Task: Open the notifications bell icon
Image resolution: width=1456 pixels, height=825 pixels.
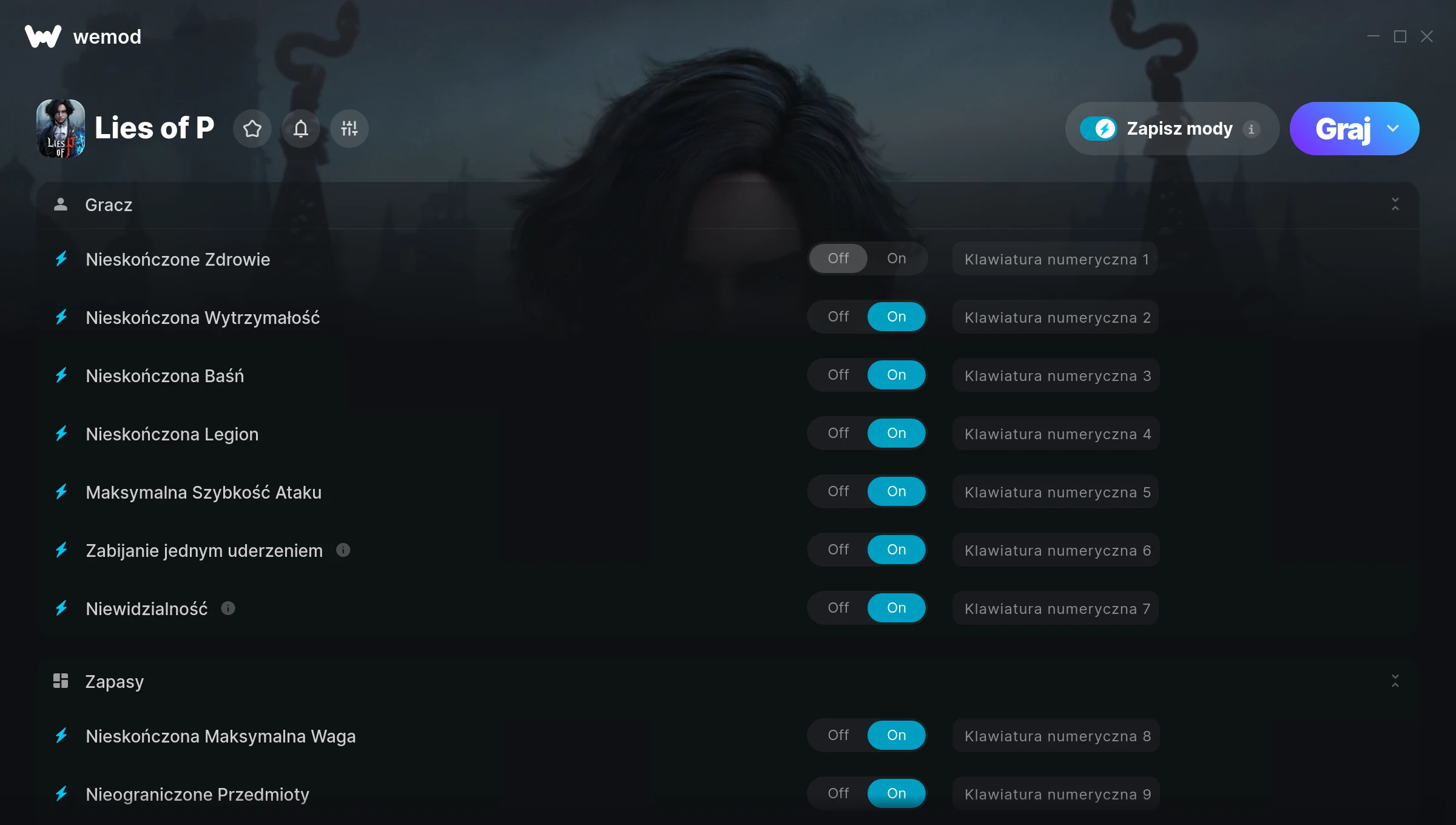Action: coord(301,129)
